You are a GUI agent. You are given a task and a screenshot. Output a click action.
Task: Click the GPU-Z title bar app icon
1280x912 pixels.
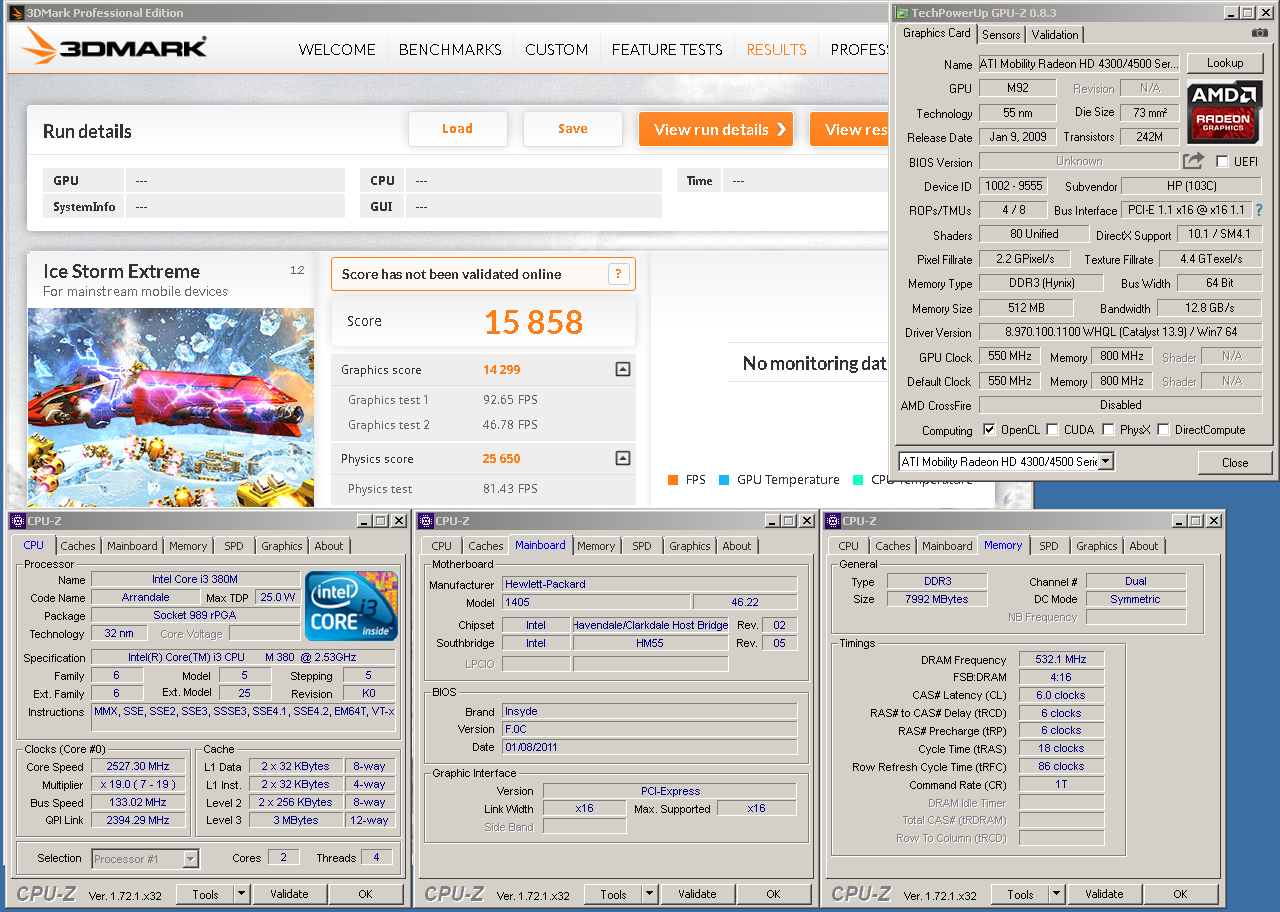(x=902, y=13)
